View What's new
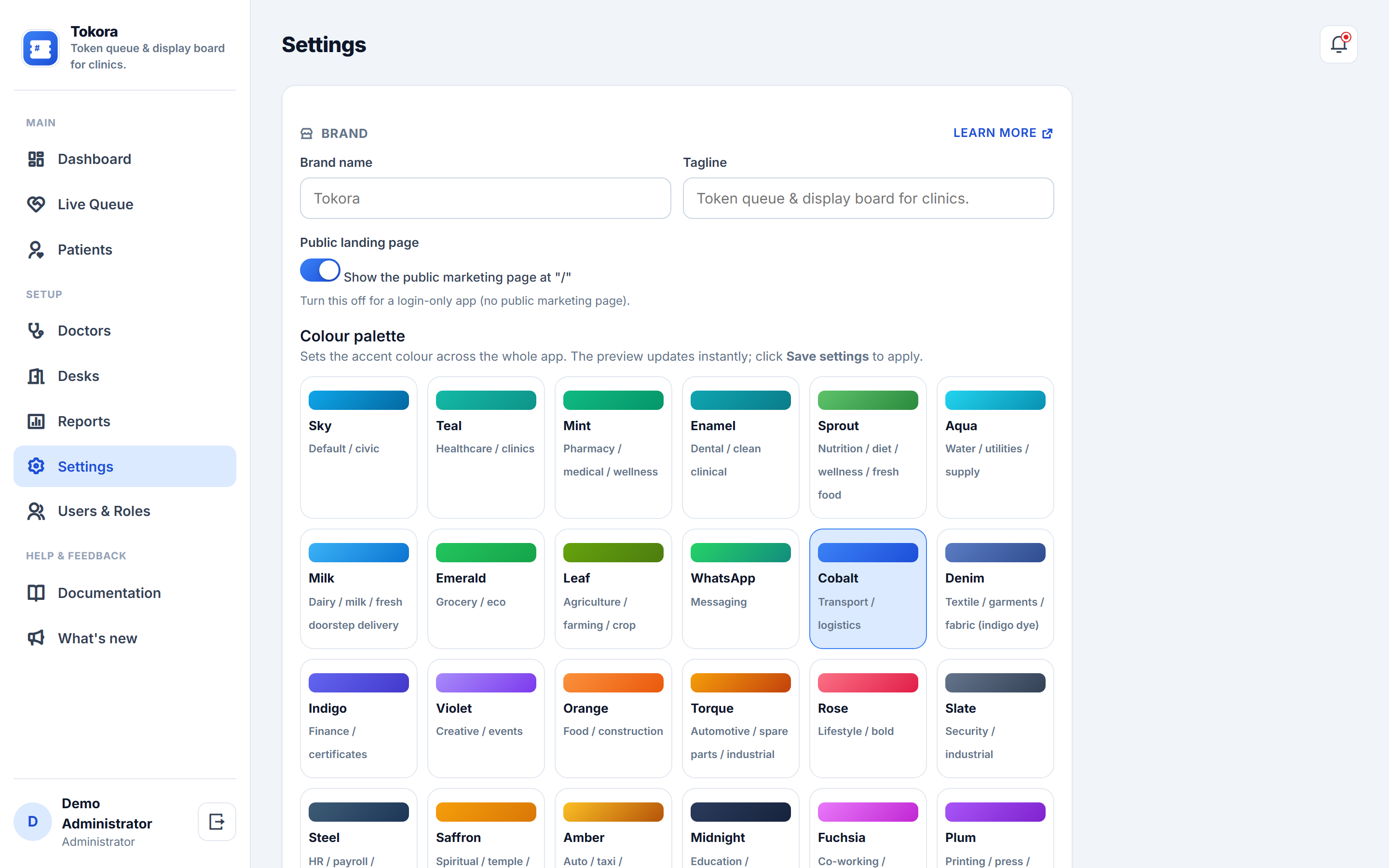The image size is (1389, 868). coord(125,638)
